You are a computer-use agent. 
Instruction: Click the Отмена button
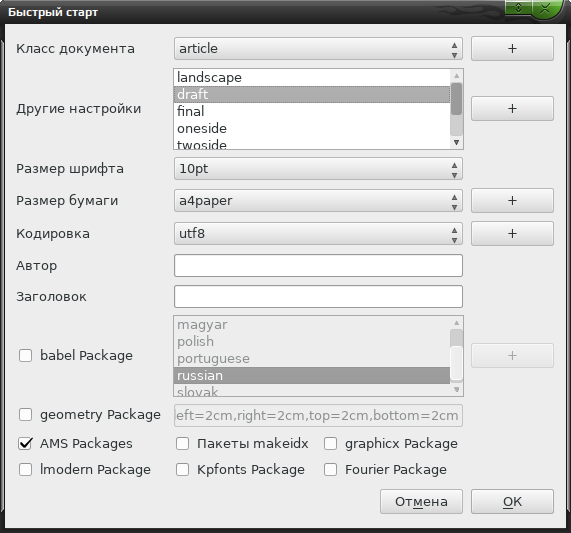pyautogui.click(x=421, y=501)
